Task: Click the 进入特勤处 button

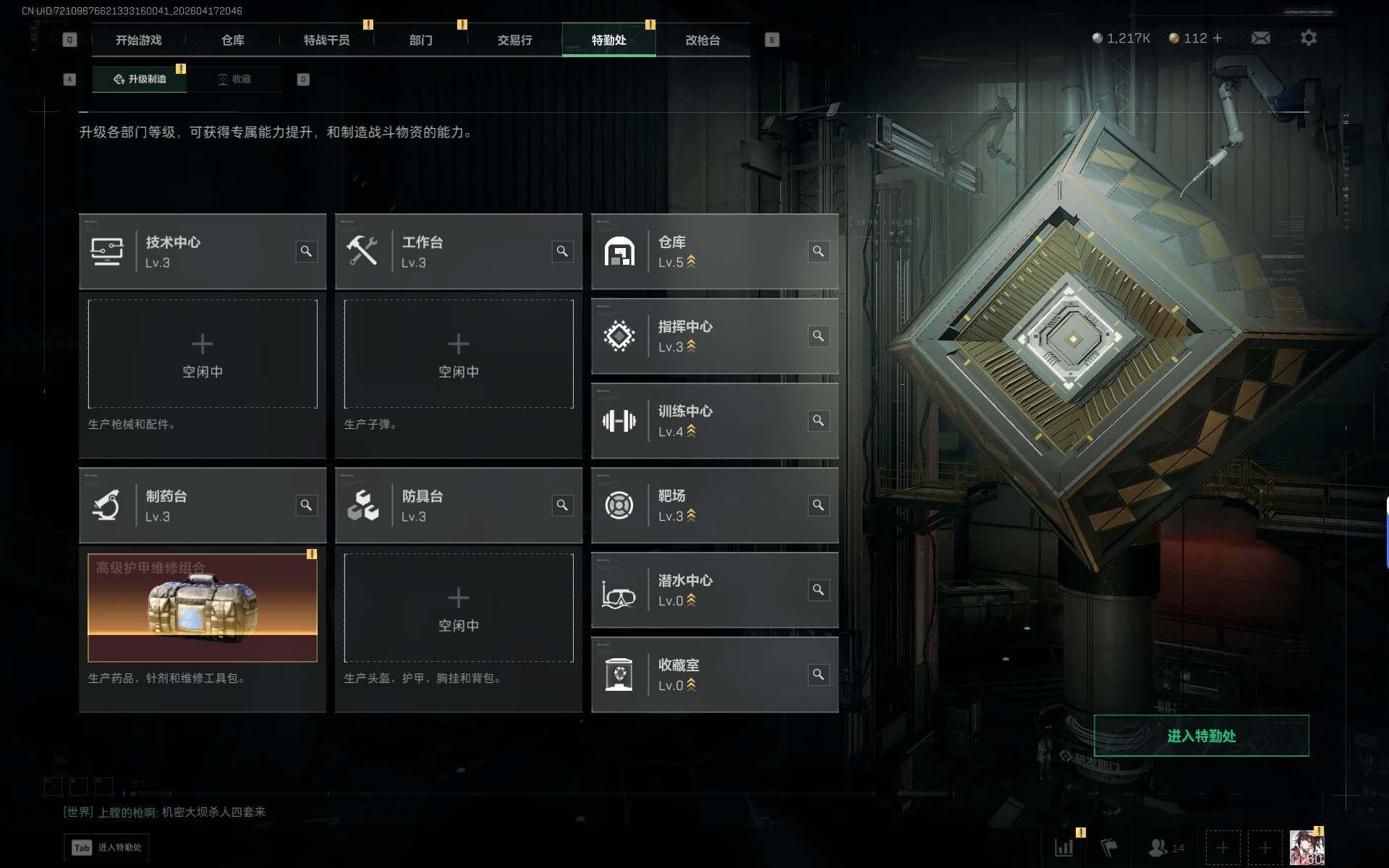Action: click(x=1201, y=736)
